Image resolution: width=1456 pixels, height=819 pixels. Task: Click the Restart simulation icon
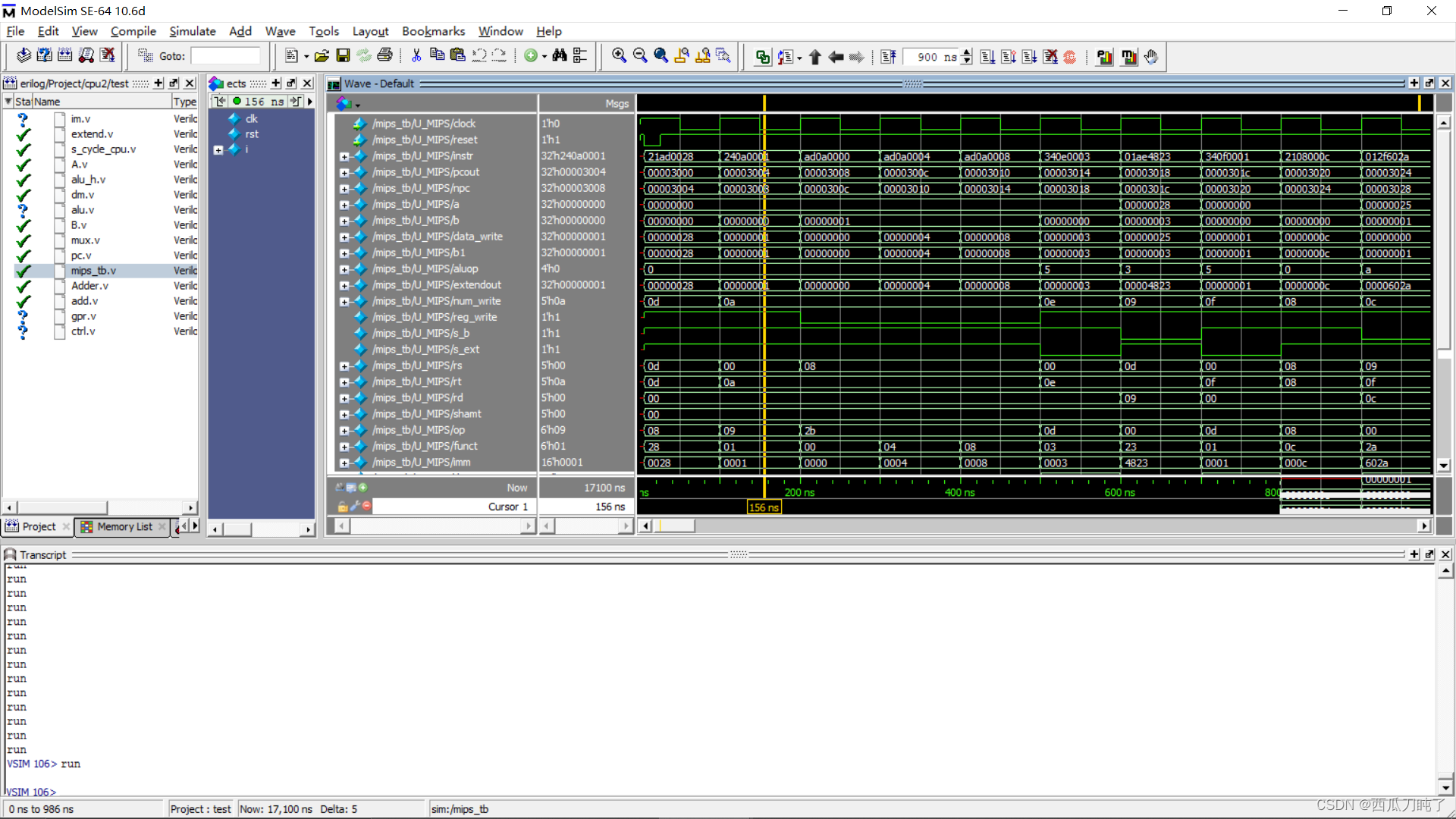pos(888,57)
